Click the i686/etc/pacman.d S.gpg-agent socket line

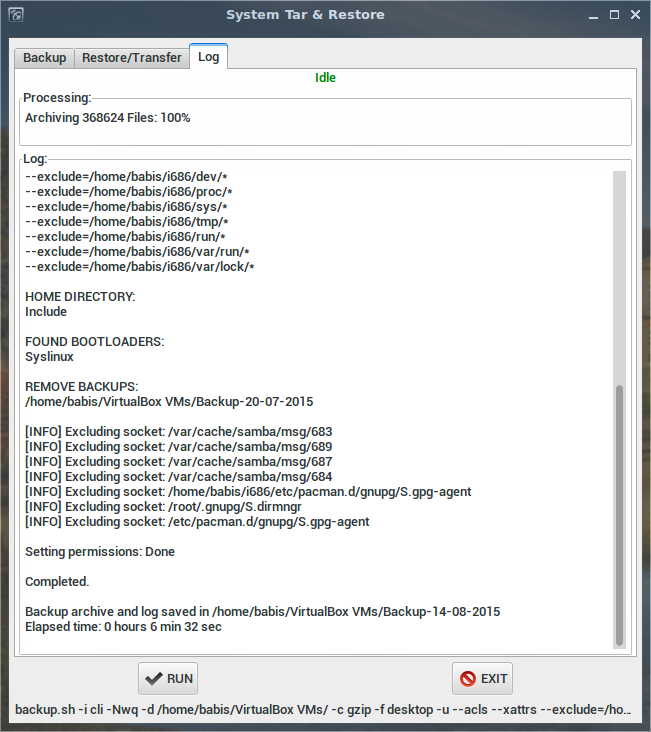[248, 492]
